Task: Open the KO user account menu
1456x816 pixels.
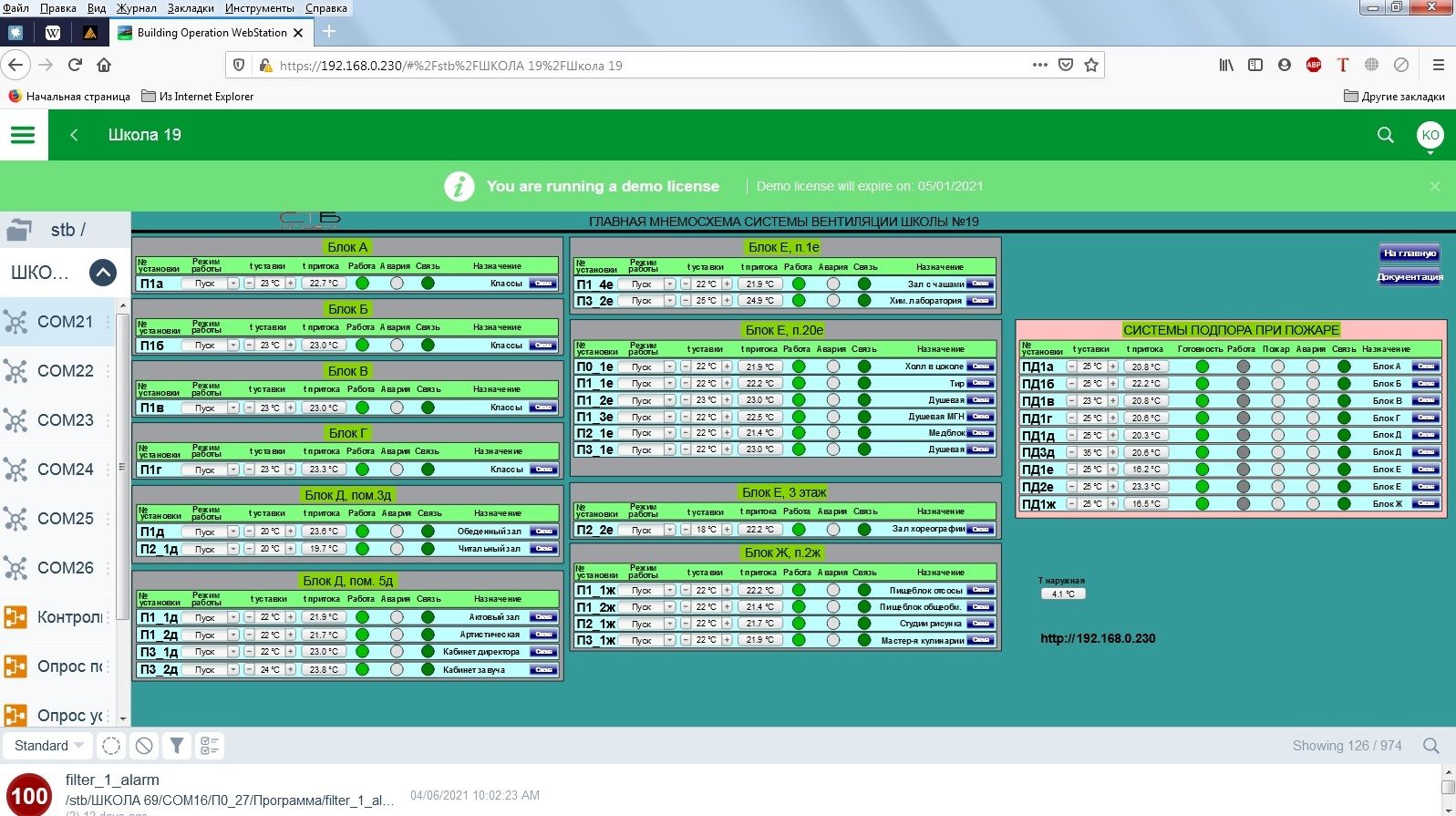Action: click(x=1430, y=135)
